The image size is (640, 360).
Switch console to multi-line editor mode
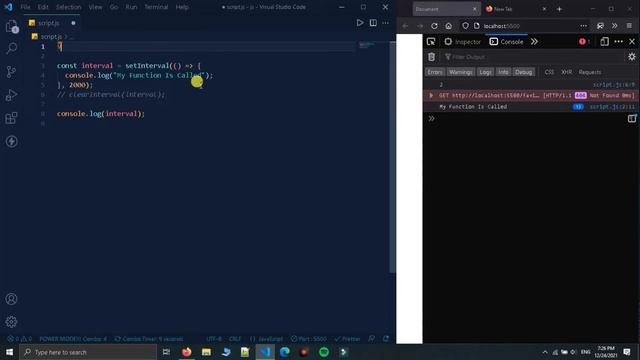coord(632,118)
